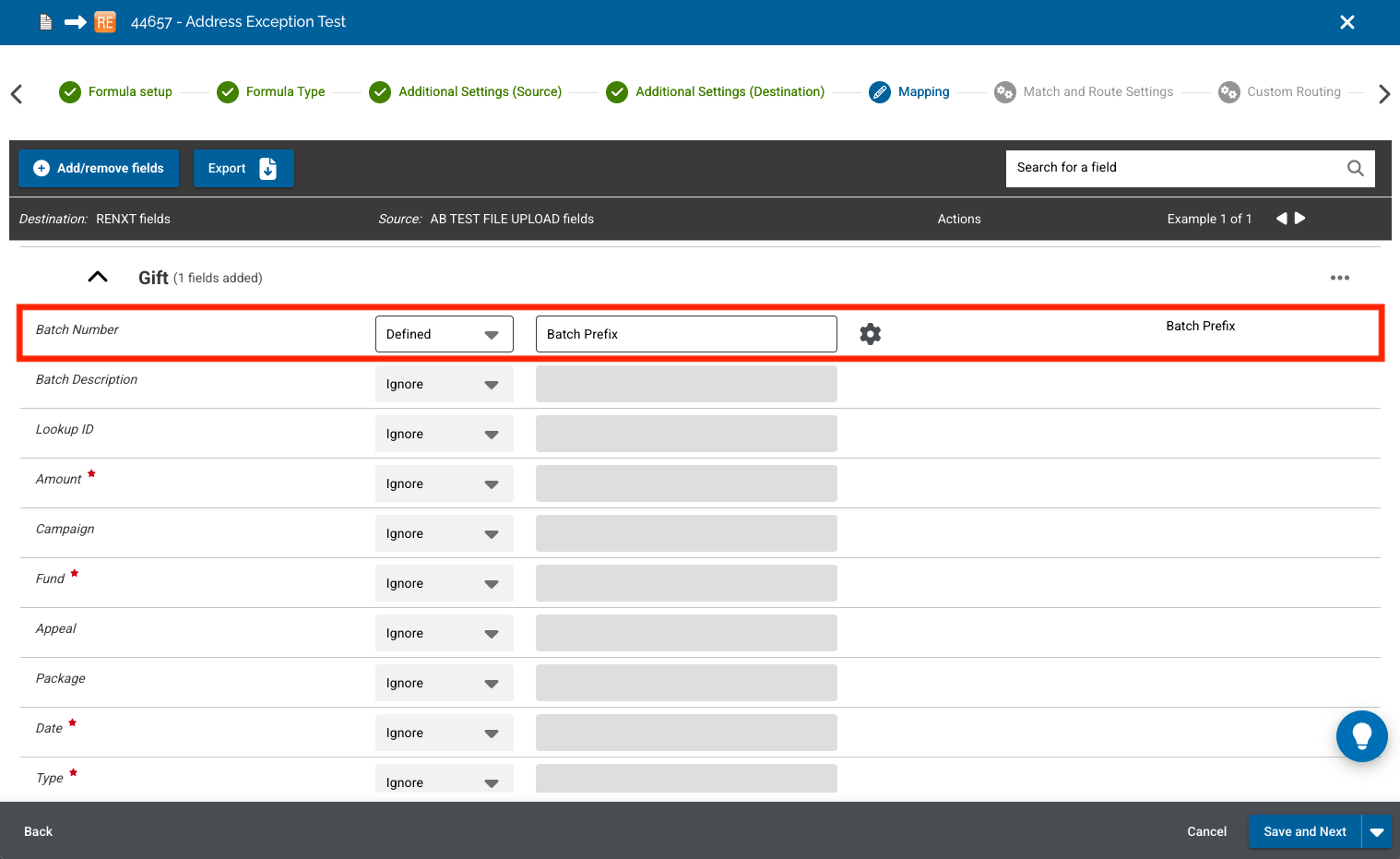Click the previous example arrow
This screenshot has height=859, width=1400.
click(1281, 219)
